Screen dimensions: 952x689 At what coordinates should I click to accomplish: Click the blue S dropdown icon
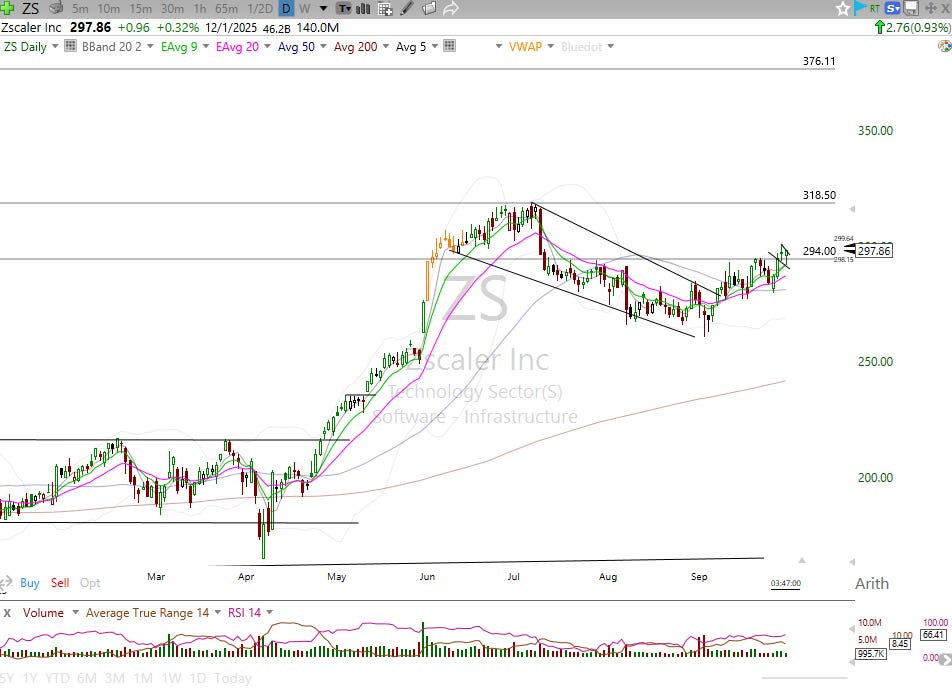click(x=892, y=8)
